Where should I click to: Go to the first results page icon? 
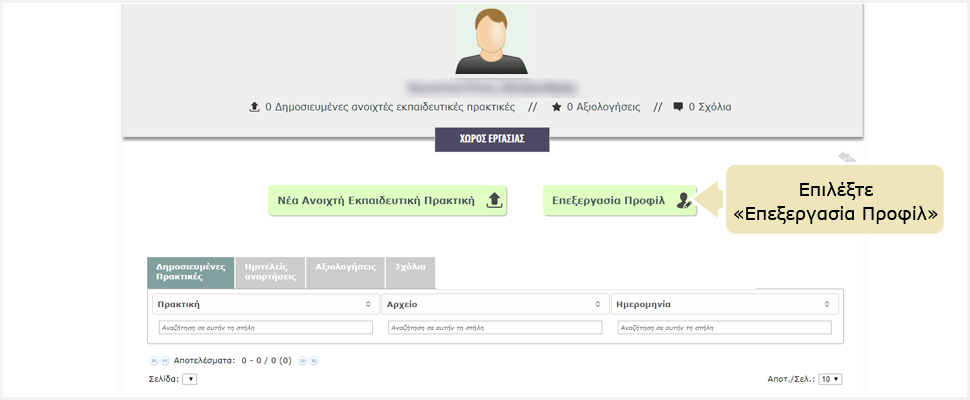pyautogui.click(x=154, y=360)
